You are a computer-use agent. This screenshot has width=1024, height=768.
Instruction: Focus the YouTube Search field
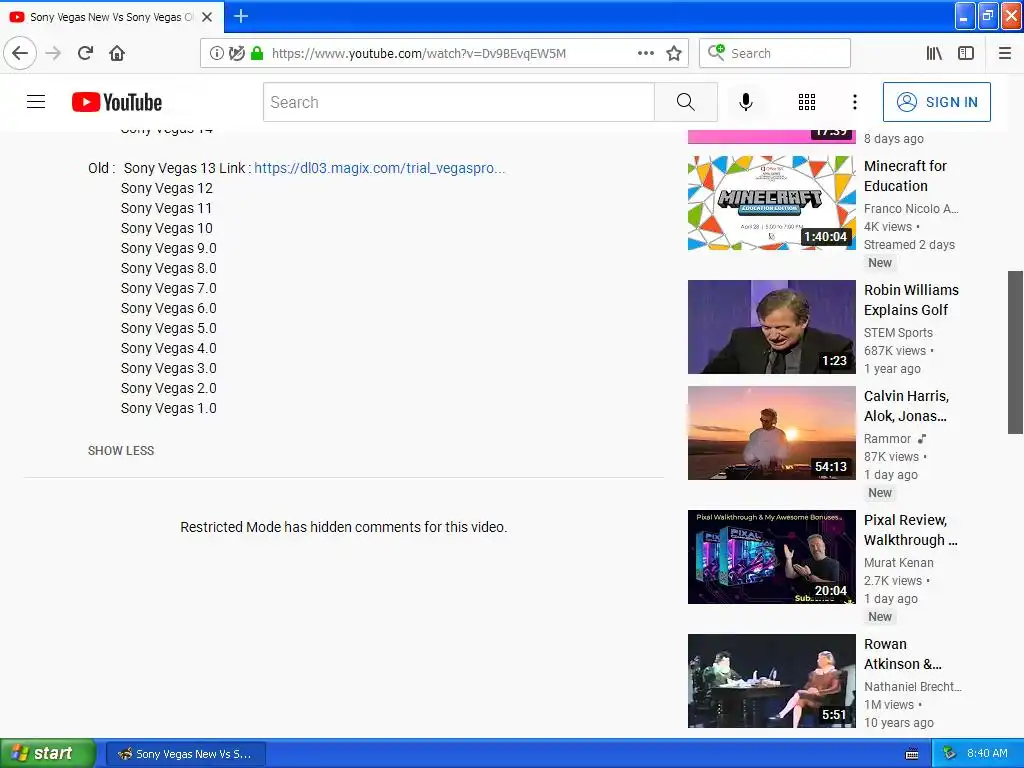point(458,102)
